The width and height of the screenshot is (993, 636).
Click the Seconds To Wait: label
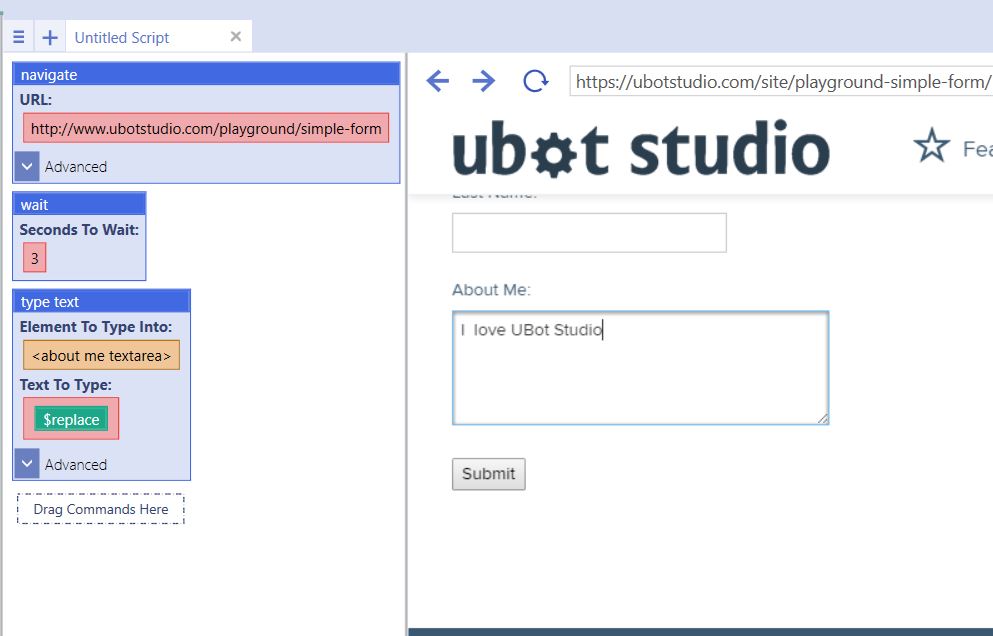pyautogui.click(x=79, y=229)
